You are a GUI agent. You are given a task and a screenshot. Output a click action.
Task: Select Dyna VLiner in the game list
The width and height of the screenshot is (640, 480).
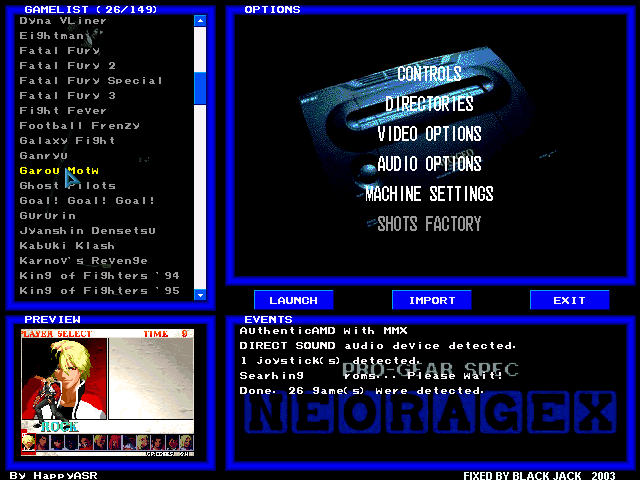click(x=63, y=21)
